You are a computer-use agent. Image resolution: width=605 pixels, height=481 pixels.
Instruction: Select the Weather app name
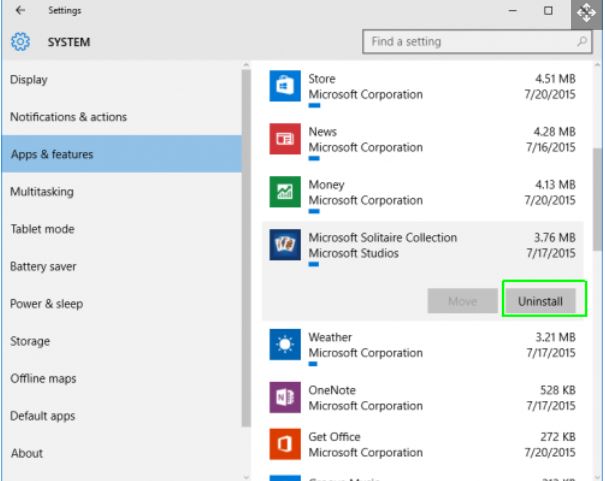pos(330,337)
